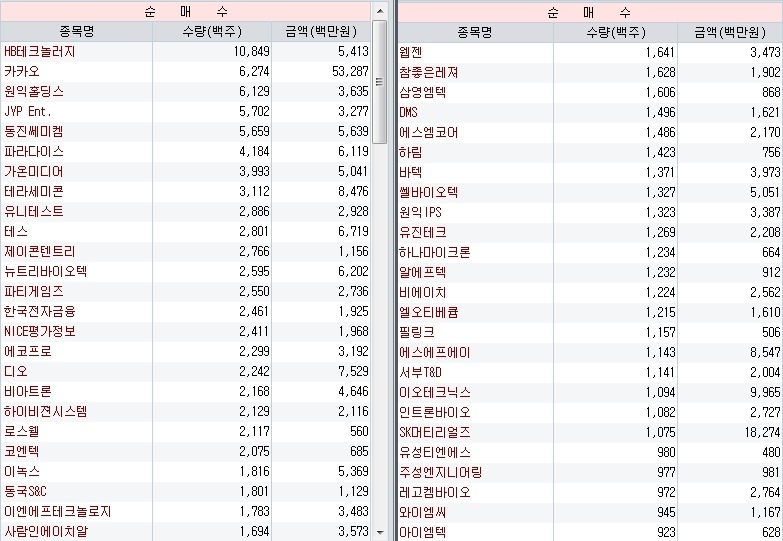Sort left table by 종목명 column header

(76, 32)
